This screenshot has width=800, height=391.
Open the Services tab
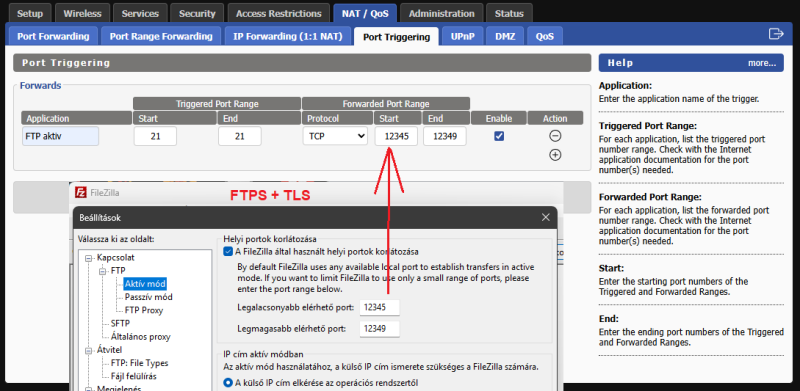pyautogui.click(x=140, y=14)
